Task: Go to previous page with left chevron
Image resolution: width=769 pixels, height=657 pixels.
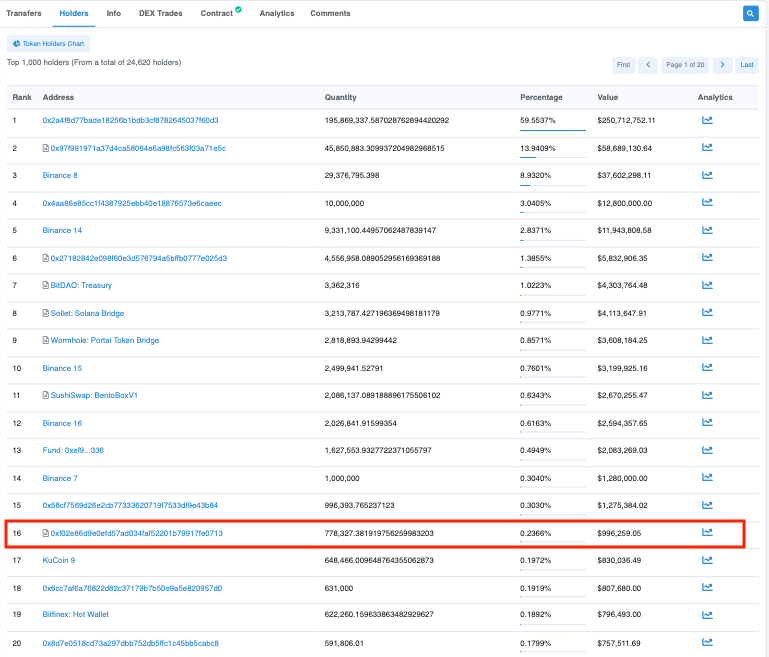Action: (x=648, y=65)
